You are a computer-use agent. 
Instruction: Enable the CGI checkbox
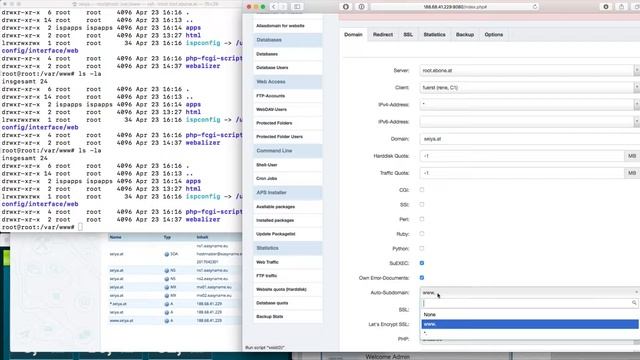point(422,190)
